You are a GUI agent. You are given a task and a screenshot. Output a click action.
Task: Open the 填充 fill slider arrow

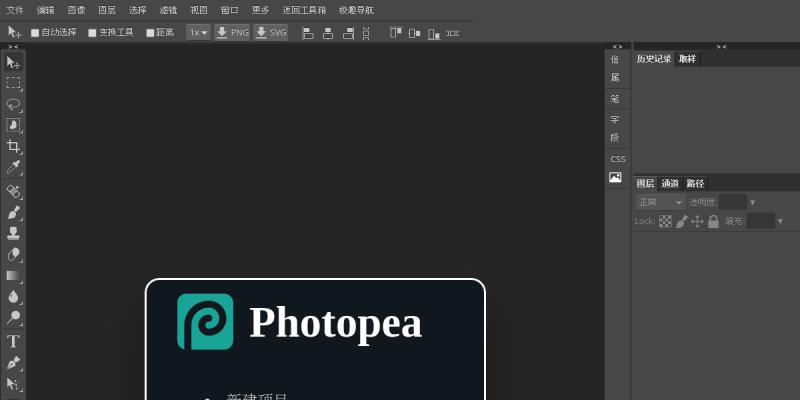[780, 221]
